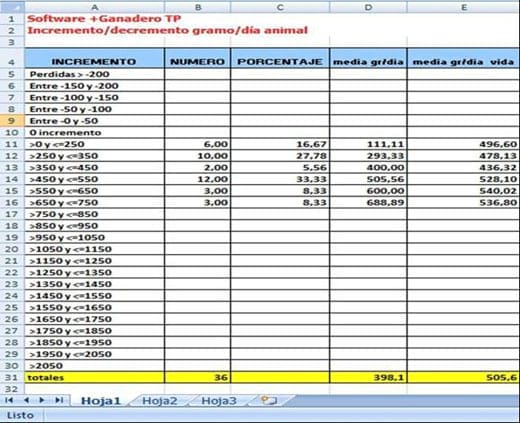
Task: Select cell with value 505,56
Action: tap(368, 179)
